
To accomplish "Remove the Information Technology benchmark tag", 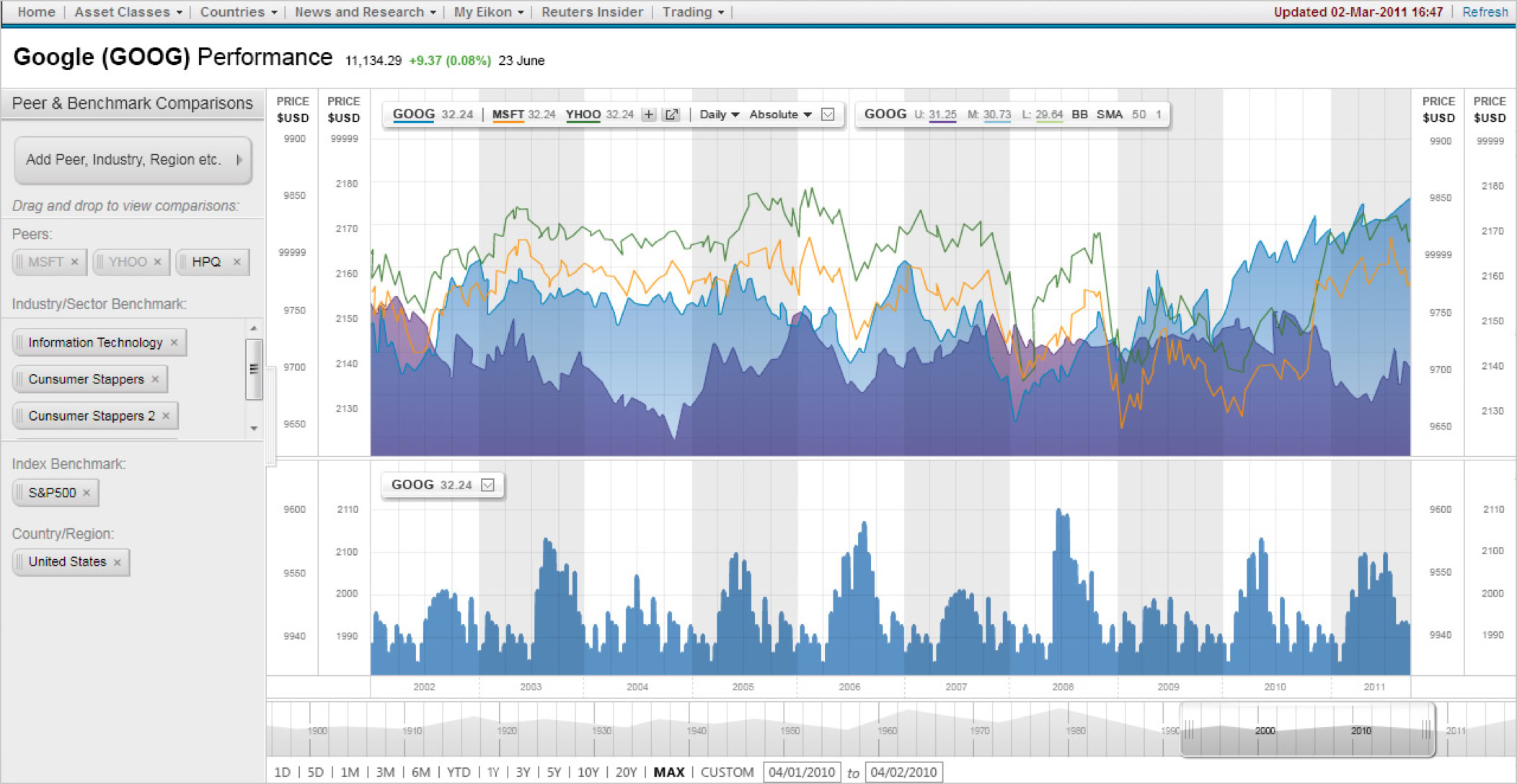I will 174,343.
